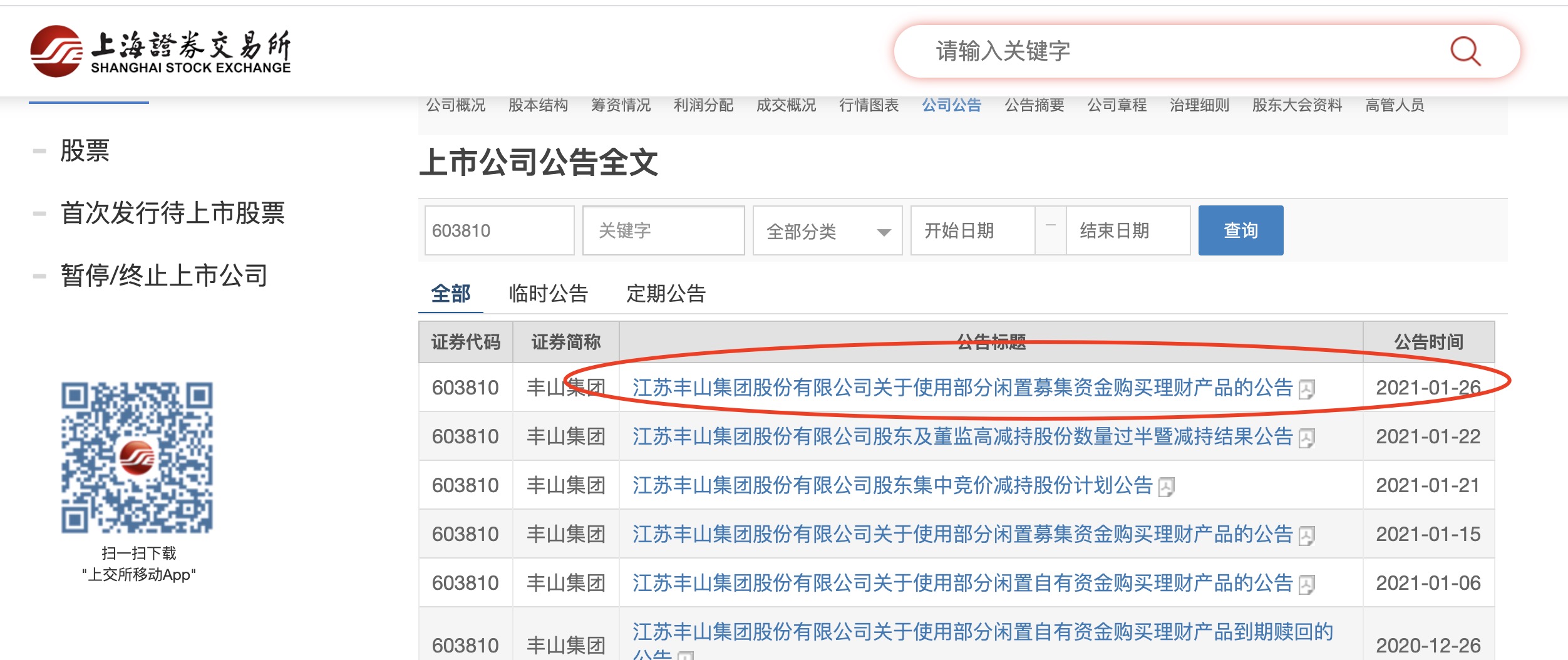Click 暂停/终止上市公司 in the sidebar
This screenshot has height=660, width=1568.
[x=164, y=276]
